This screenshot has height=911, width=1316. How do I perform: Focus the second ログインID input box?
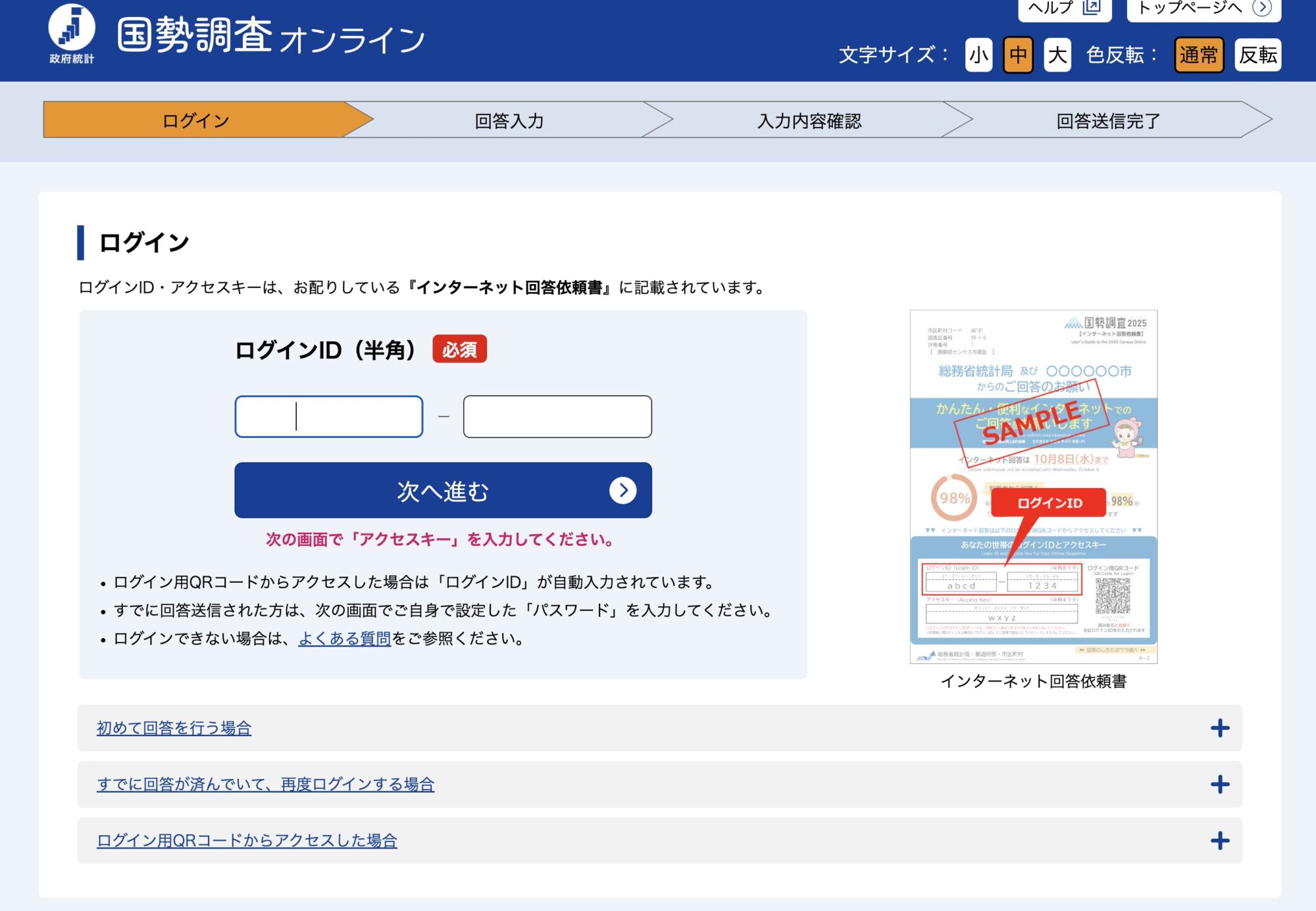pyautogui.click(x=557, y=416)
